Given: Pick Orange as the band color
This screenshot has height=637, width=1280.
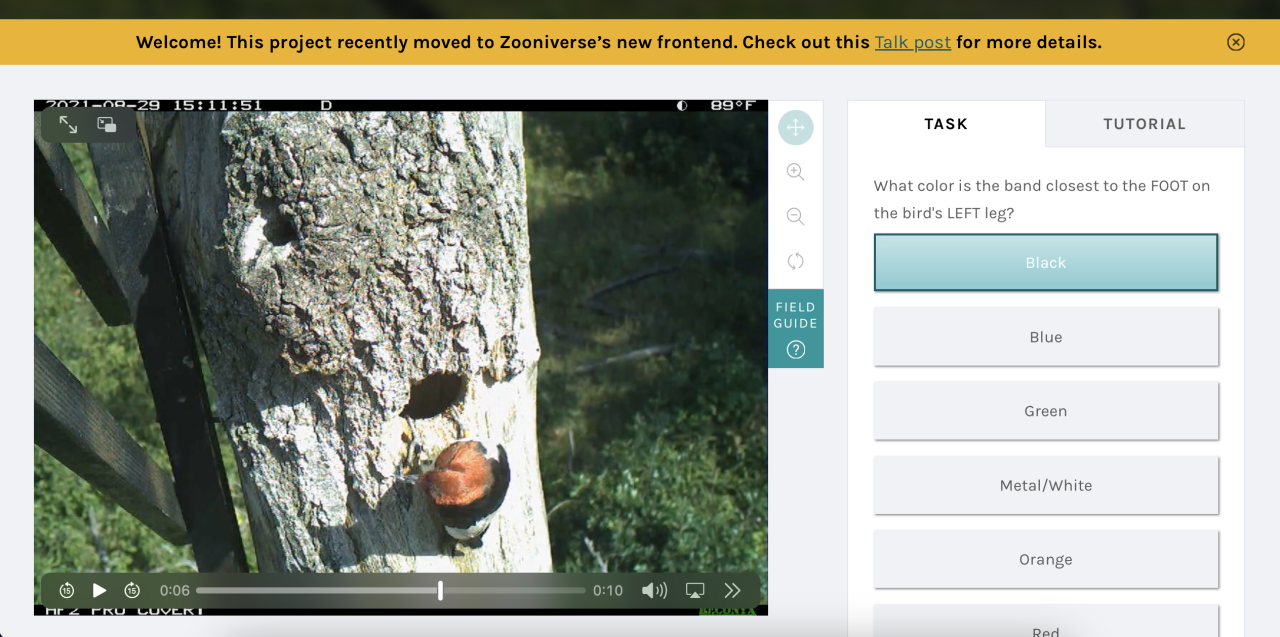Looking at the screenshot, I should 1046,559.
